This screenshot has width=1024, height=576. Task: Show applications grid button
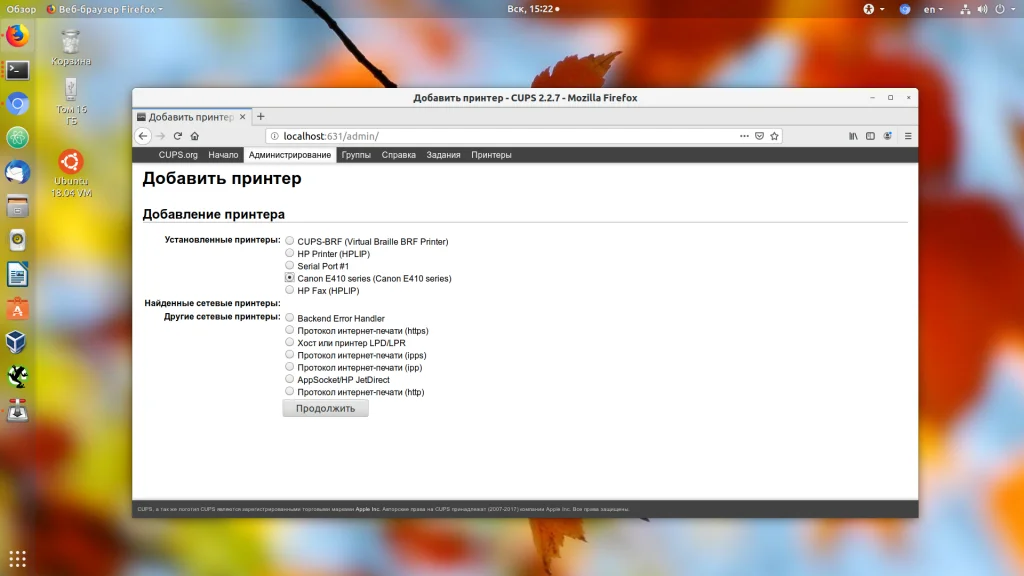point(18,558)
